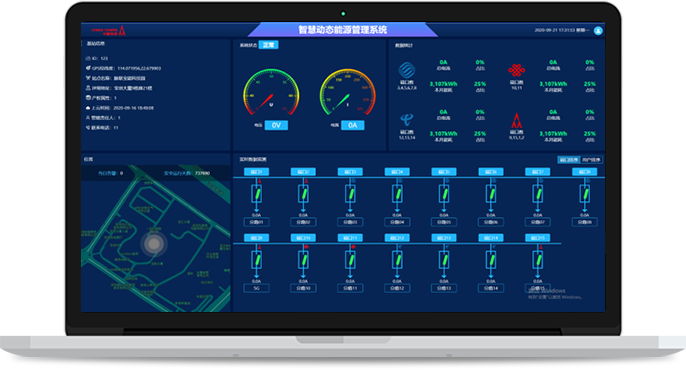
Task: Select the red tower operator logo in statistics
Action: [x=516, y=120]
